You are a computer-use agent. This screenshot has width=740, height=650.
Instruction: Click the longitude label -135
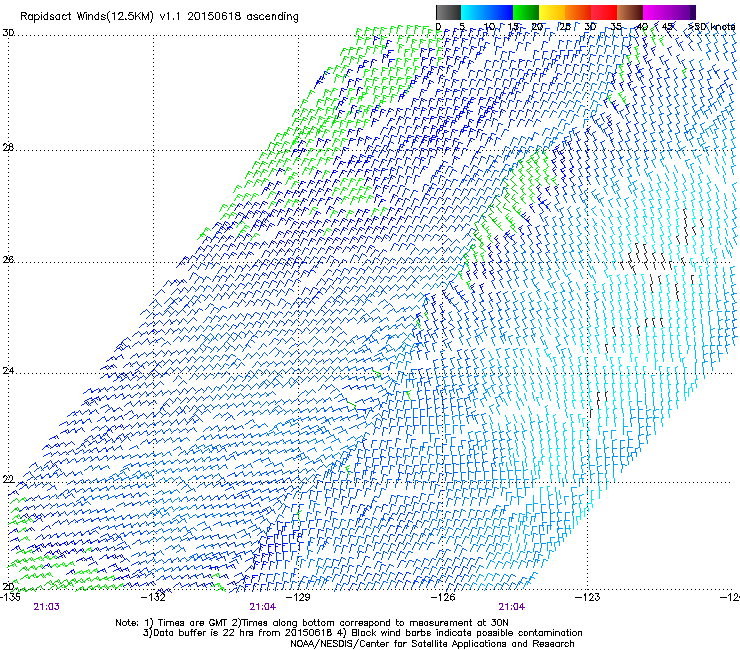(x=10, y=597)
